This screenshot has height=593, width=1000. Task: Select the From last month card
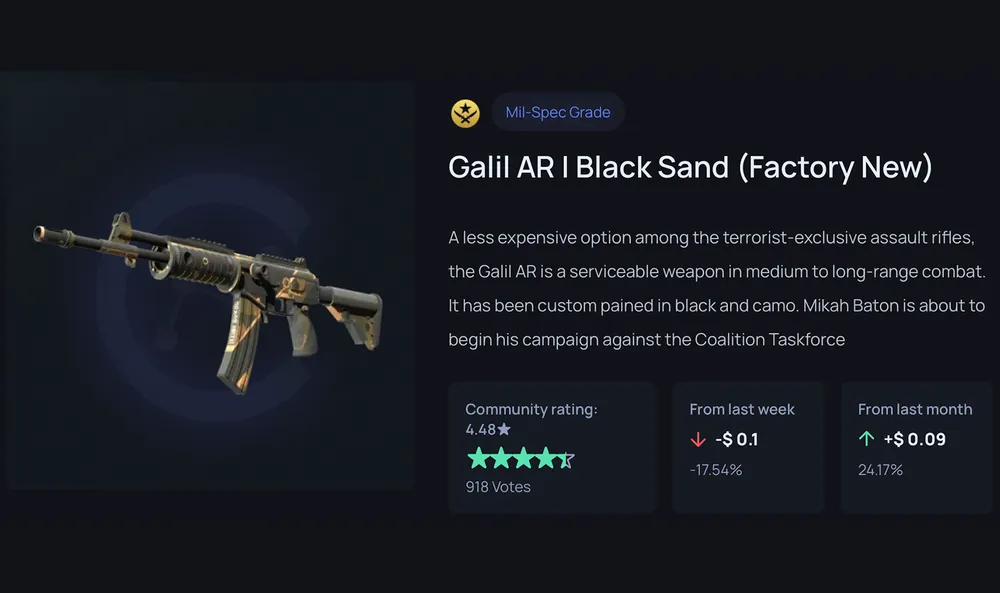tap(917, 447)
